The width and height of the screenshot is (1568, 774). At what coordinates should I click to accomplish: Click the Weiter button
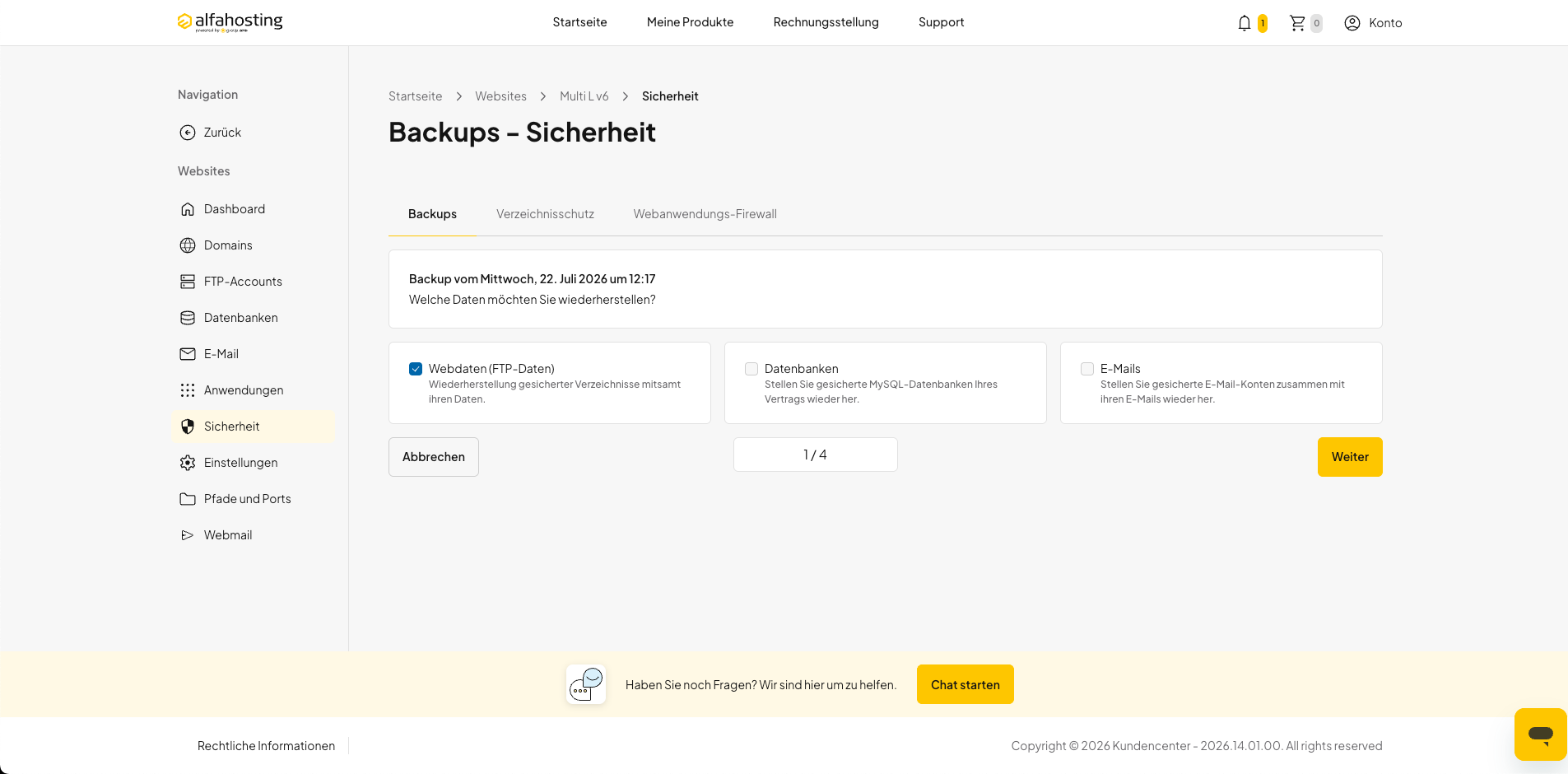(x=1350, y=457)
